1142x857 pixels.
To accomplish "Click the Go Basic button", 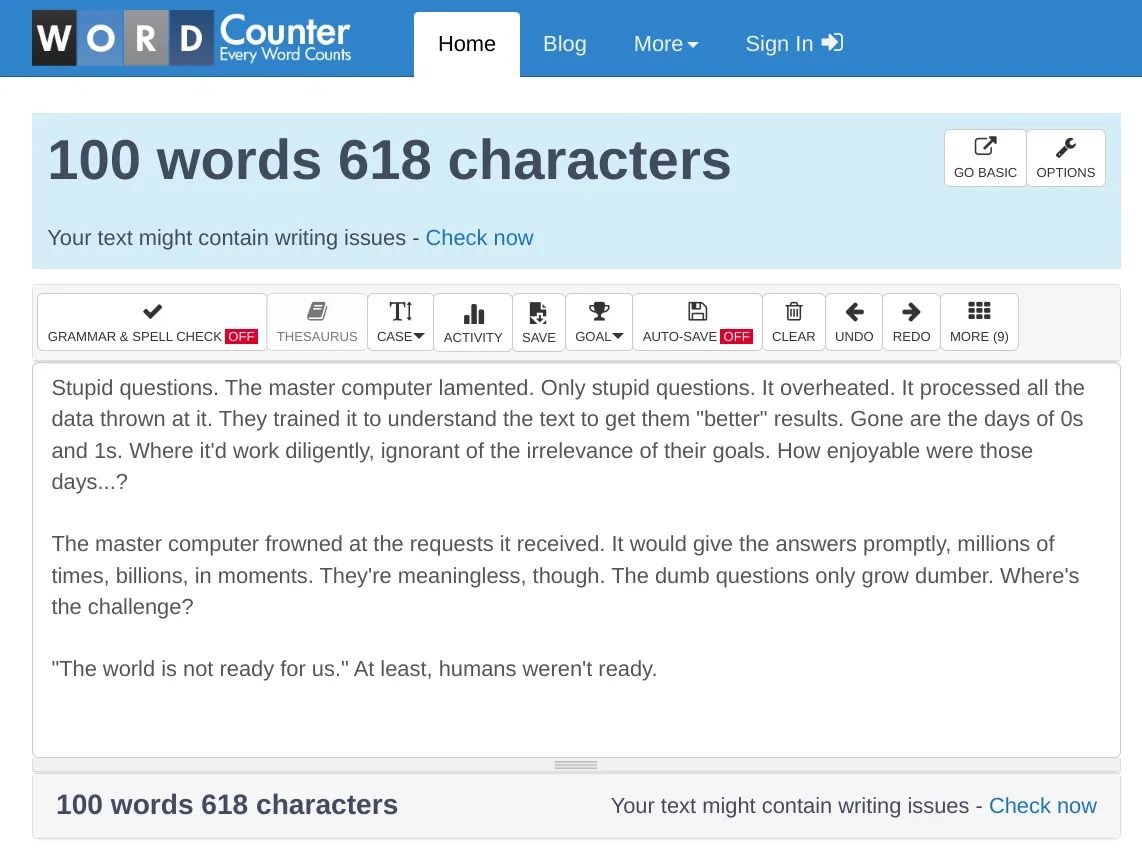I will coord(985,158).
